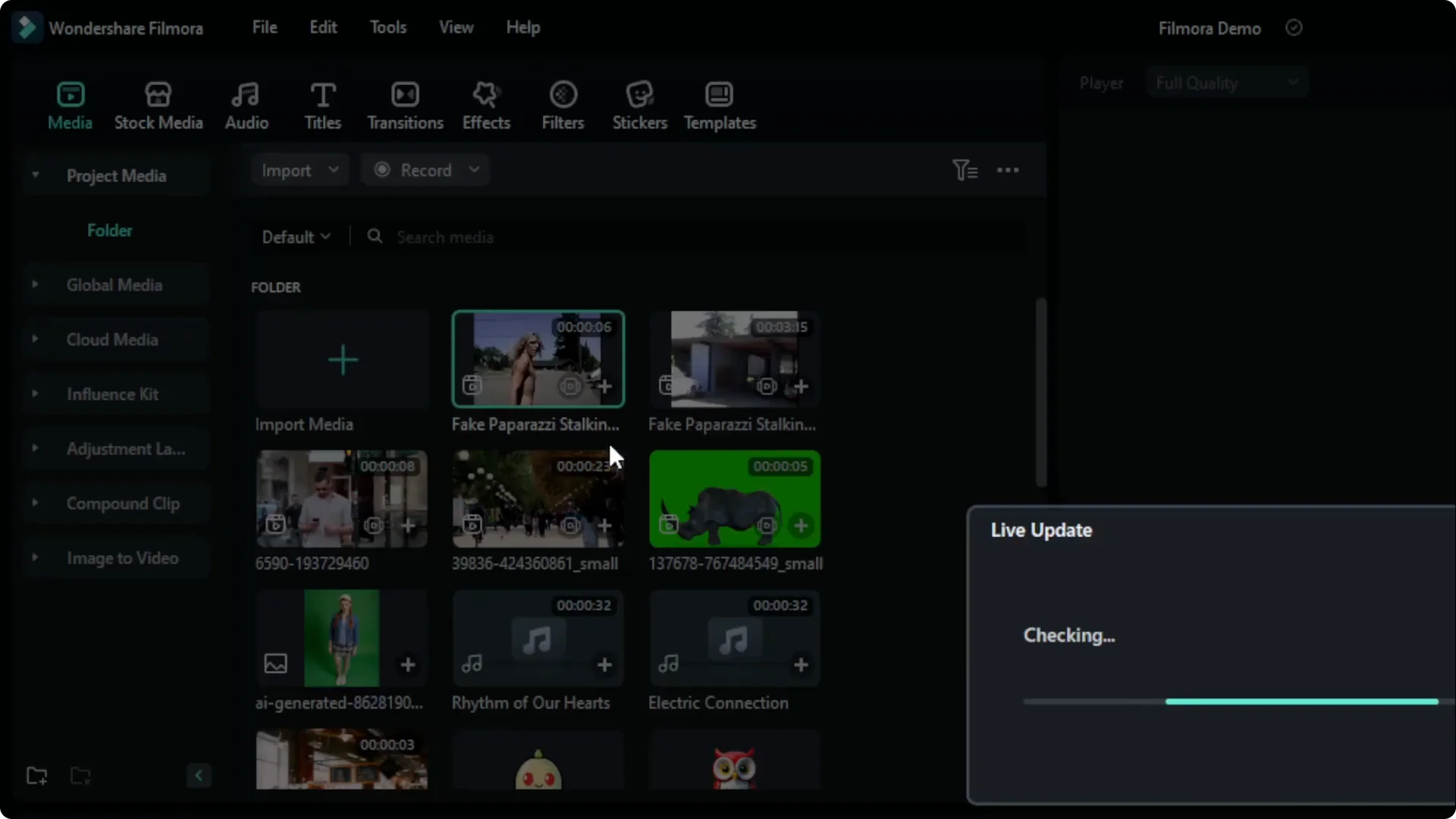Select the Media panel icon
The height and width of the screenshot is (819, 1456).
point(70,104)
